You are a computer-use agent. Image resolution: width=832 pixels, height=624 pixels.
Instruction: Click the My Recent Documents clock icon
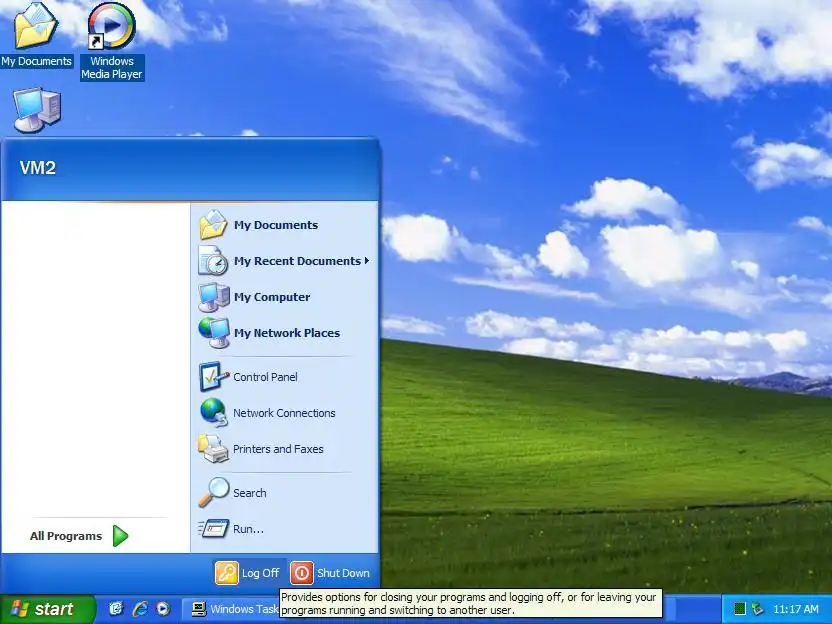(213, 261)
